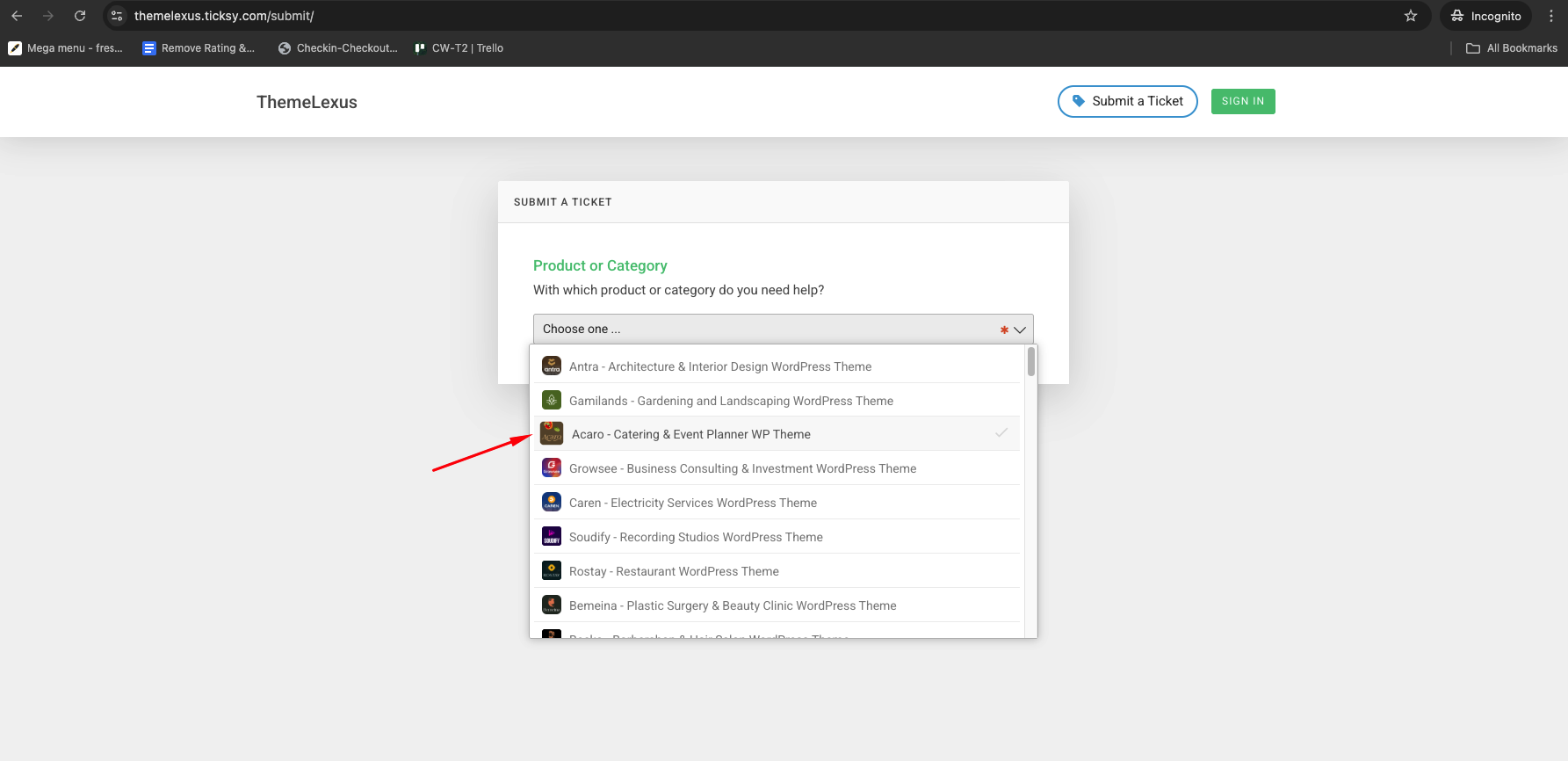Click 'With which product or category' text

point(678,290)
